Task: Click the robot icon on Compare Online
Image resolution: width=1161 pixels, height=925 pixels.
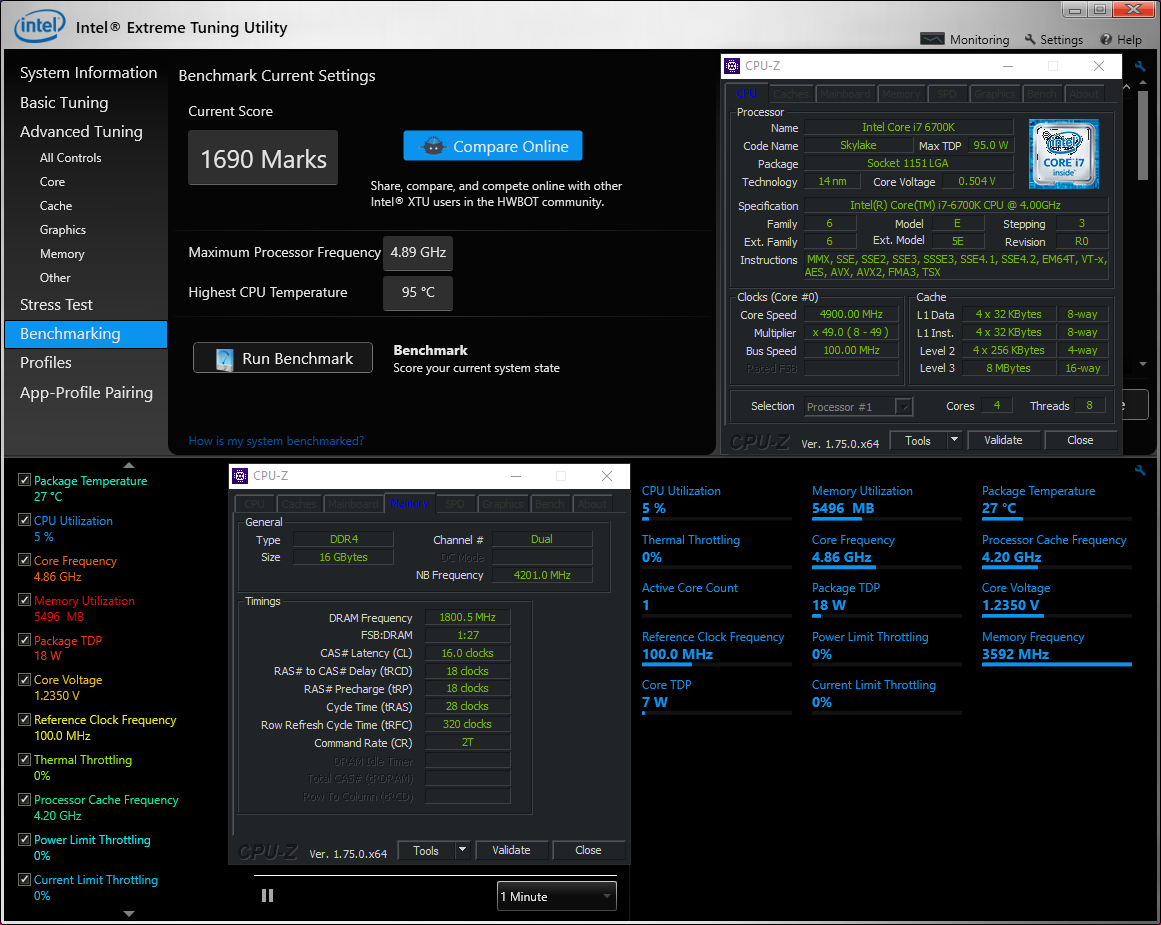Action: (x=433, y=146)
